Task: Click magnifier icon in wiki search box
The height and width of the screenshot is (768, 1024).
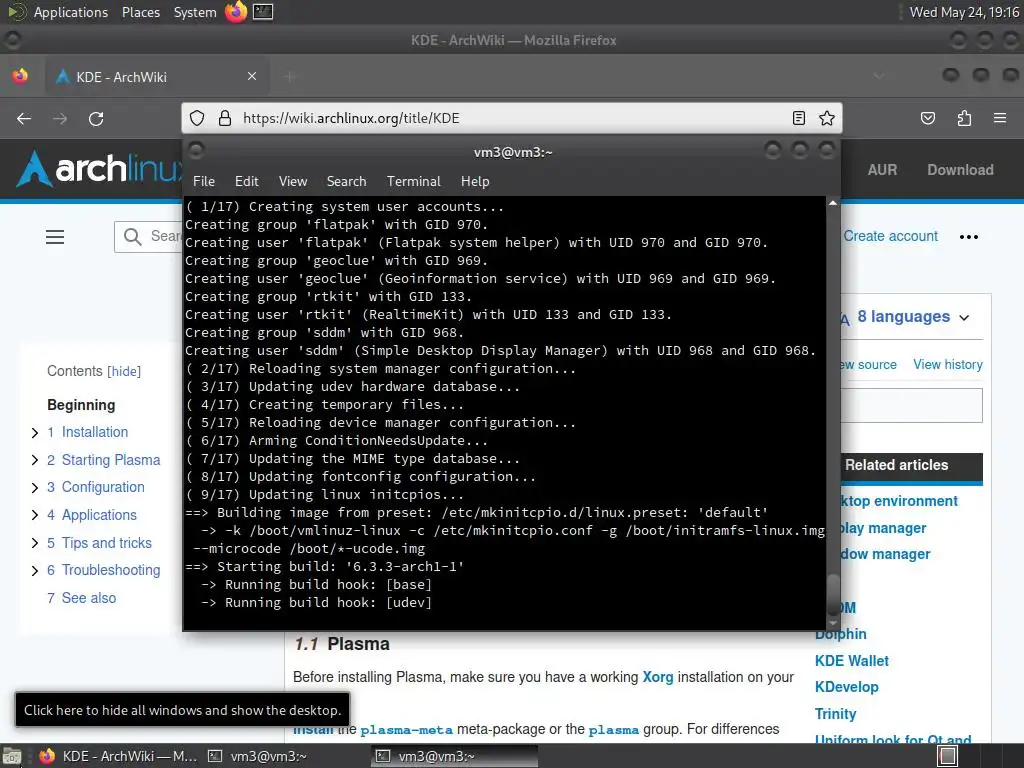Action: [133, 236]
